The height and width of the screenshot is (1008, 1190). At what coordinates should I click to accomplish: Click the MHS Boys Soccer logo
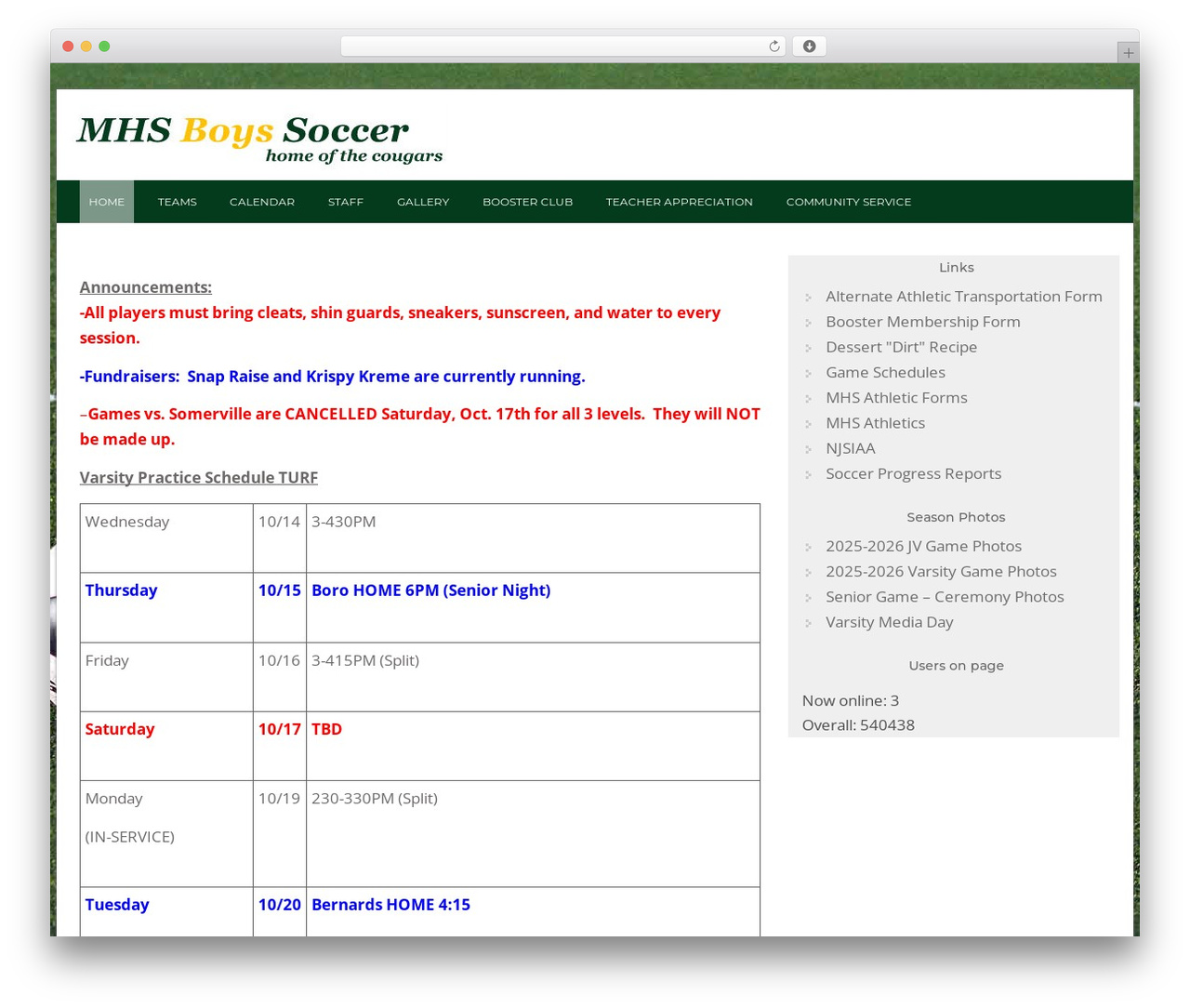point(260,139)
